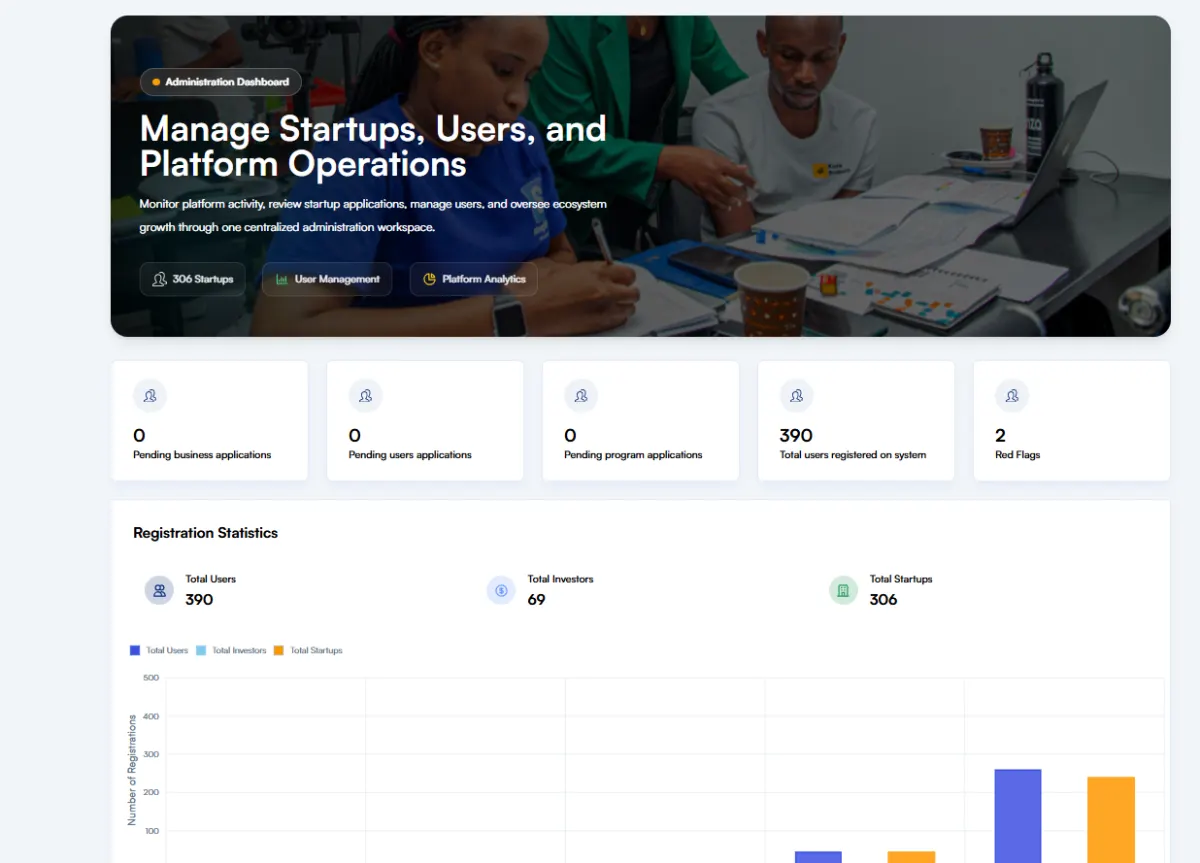Click the 2 Red Flags count

point(1000,435)
